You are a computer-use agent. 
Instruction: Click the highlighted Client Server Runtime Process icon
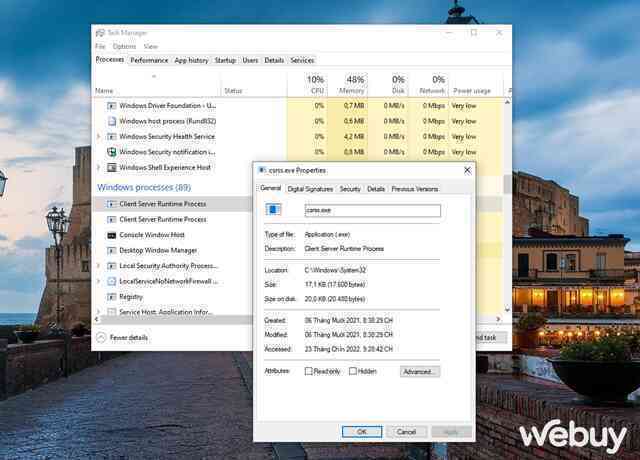click(x=111, y=204)
